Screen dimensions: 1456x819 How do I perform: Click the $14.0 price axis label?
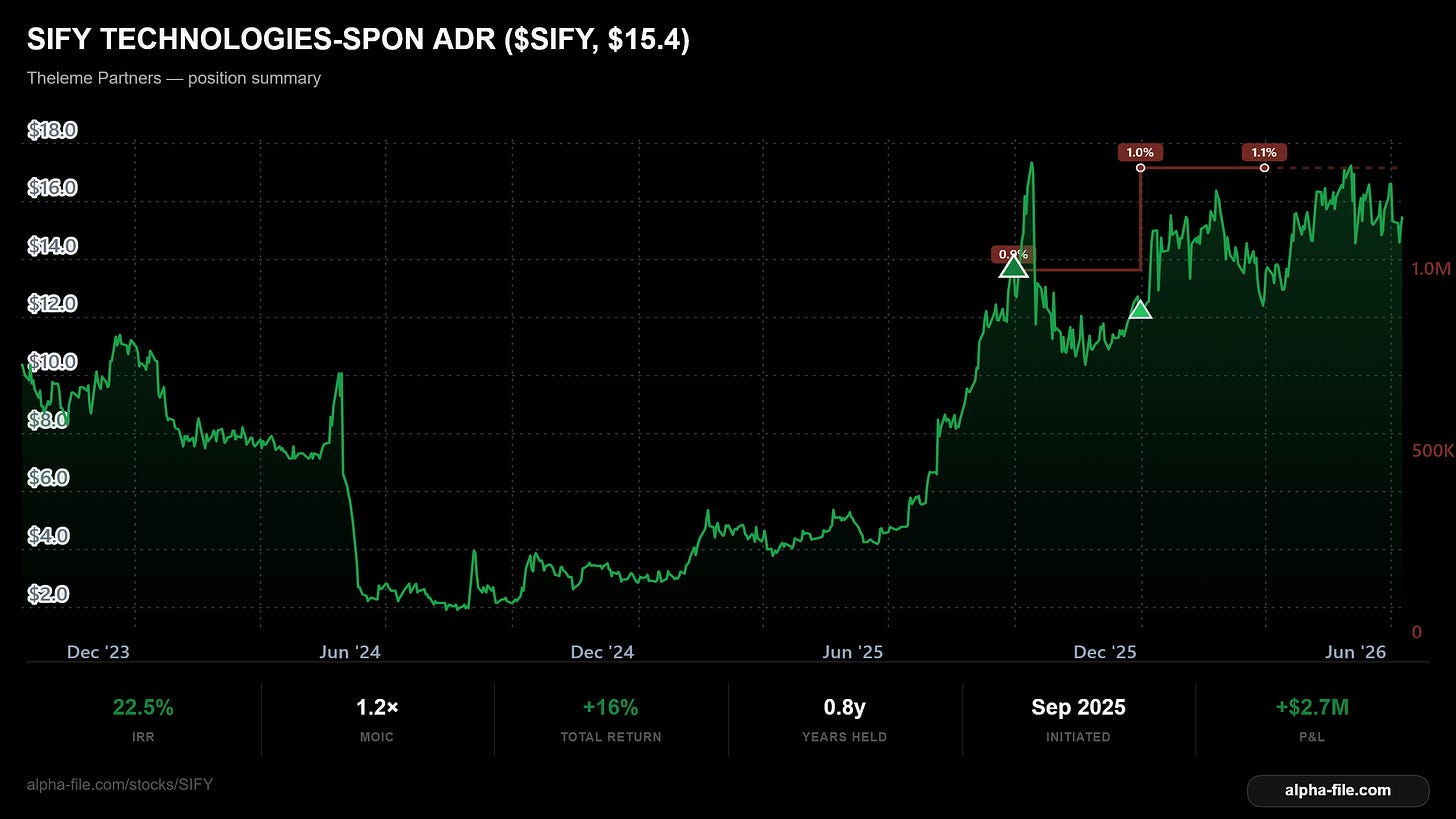(x=53, y=246)
